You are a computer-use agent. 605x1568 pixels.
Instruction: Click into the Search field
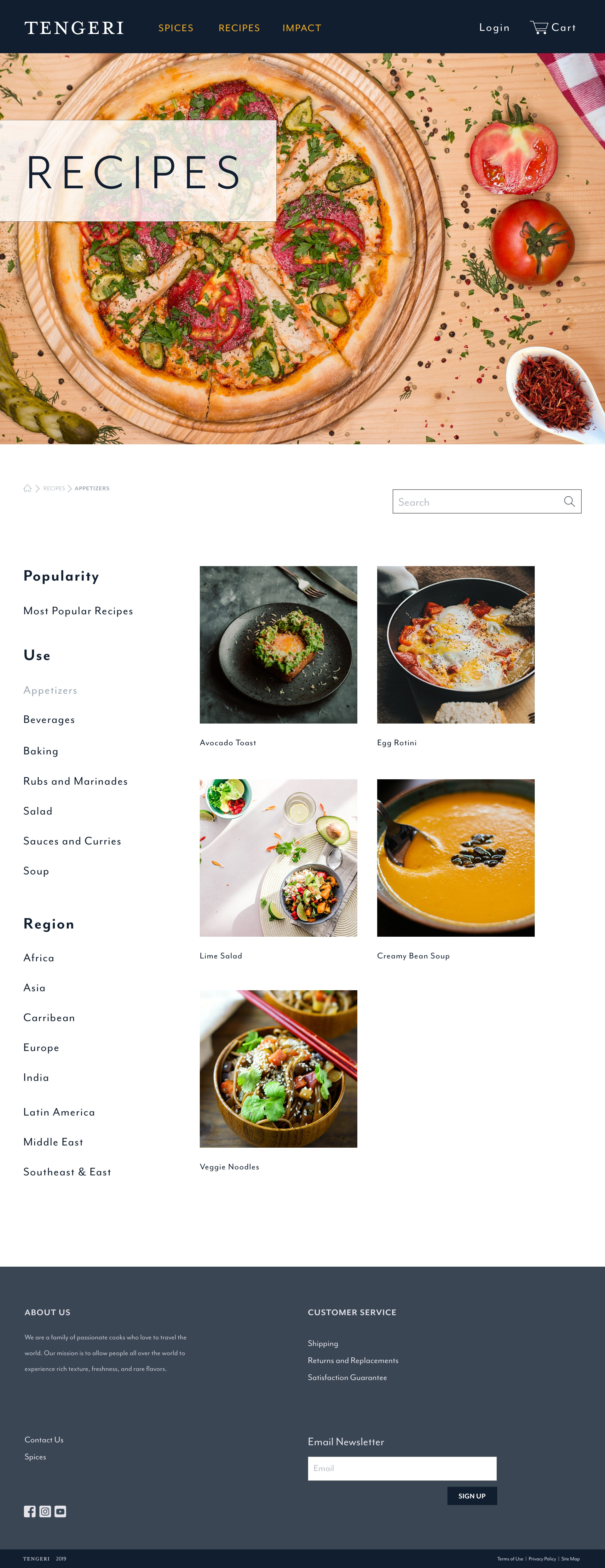click(x=487, y=502)
